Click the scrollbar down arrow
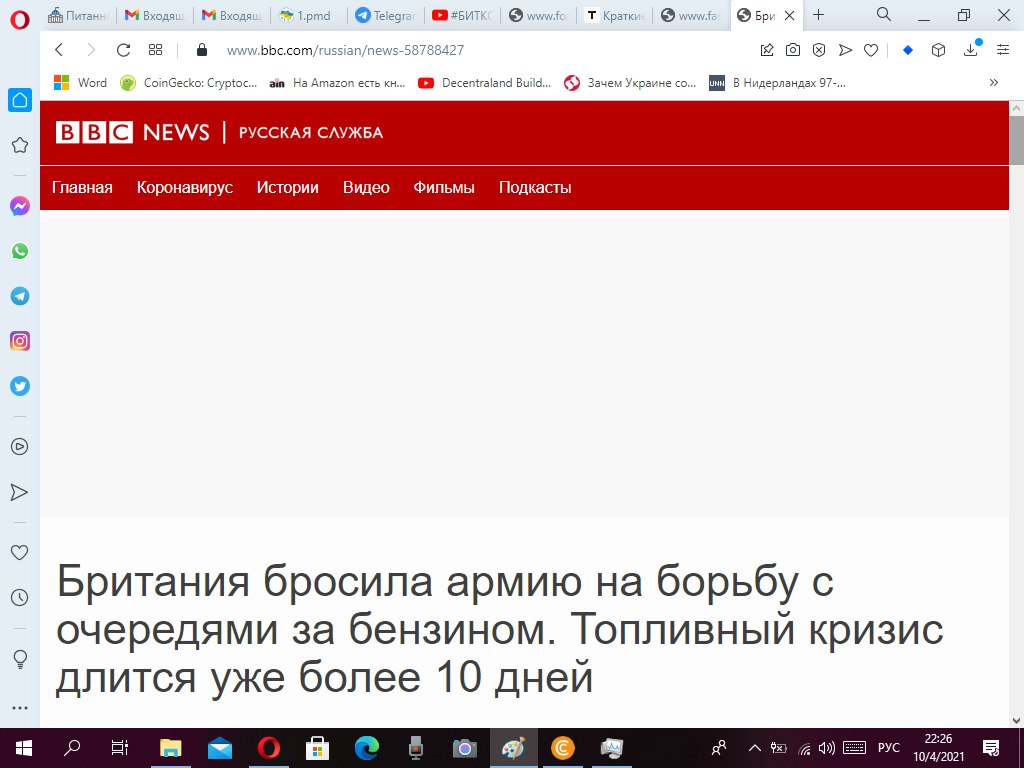 point(1016,720)
